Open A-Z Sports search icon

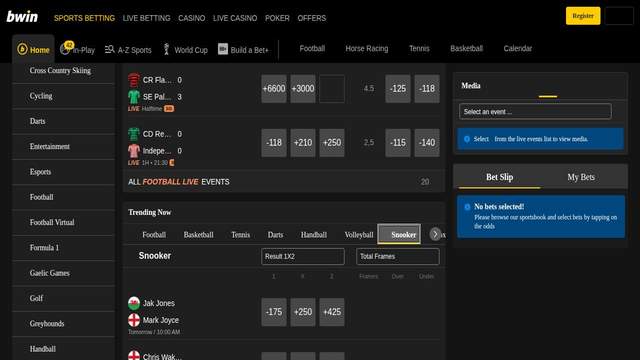(109, 50)
